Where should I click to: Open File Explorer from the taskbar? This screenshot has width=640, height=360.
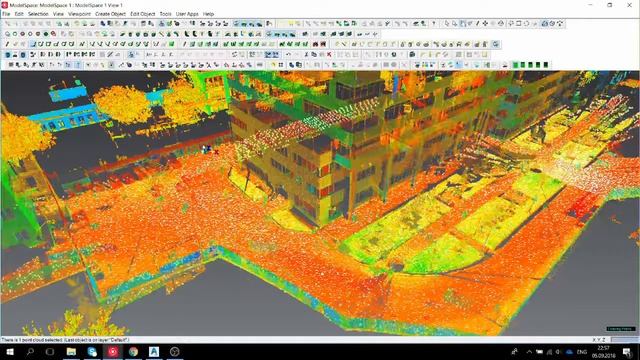(x=71, y=351)
